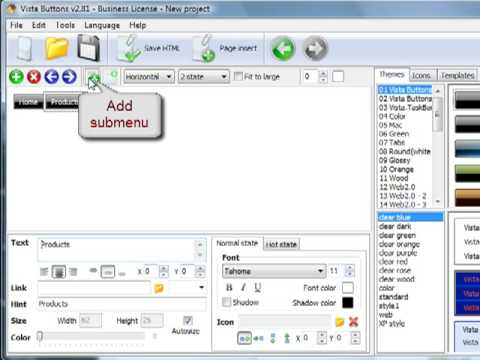
Task: Click the Add submenu icon
Action: tap(94, 77)
